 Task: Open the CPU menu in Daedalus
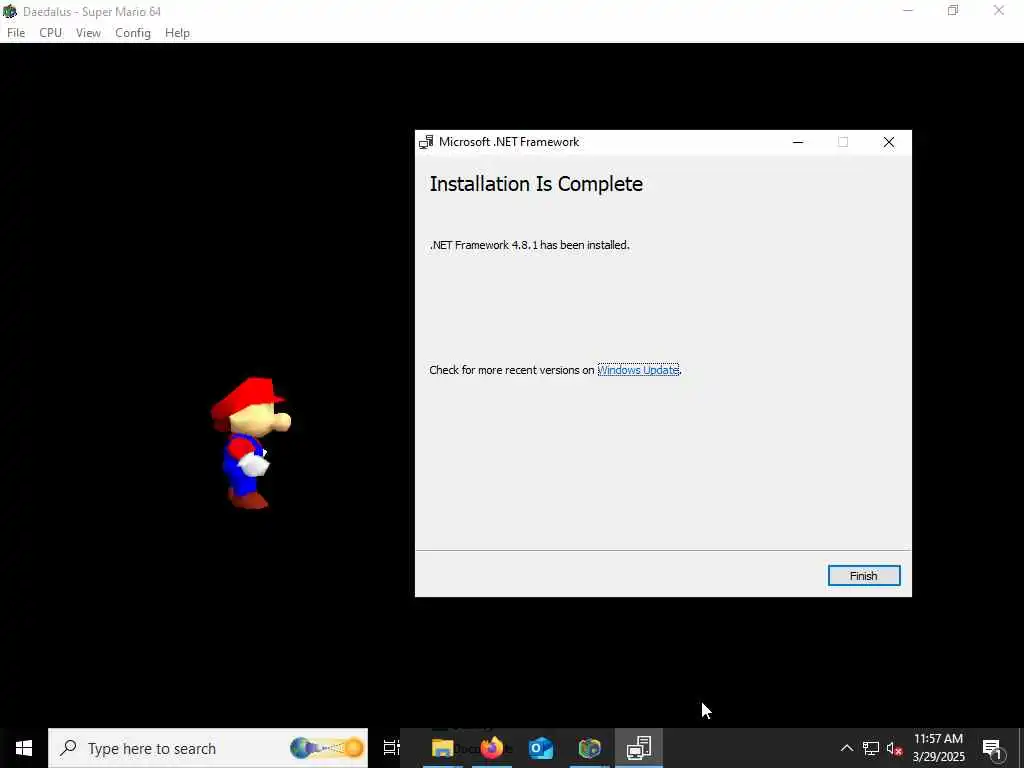[x=50, y=33]
